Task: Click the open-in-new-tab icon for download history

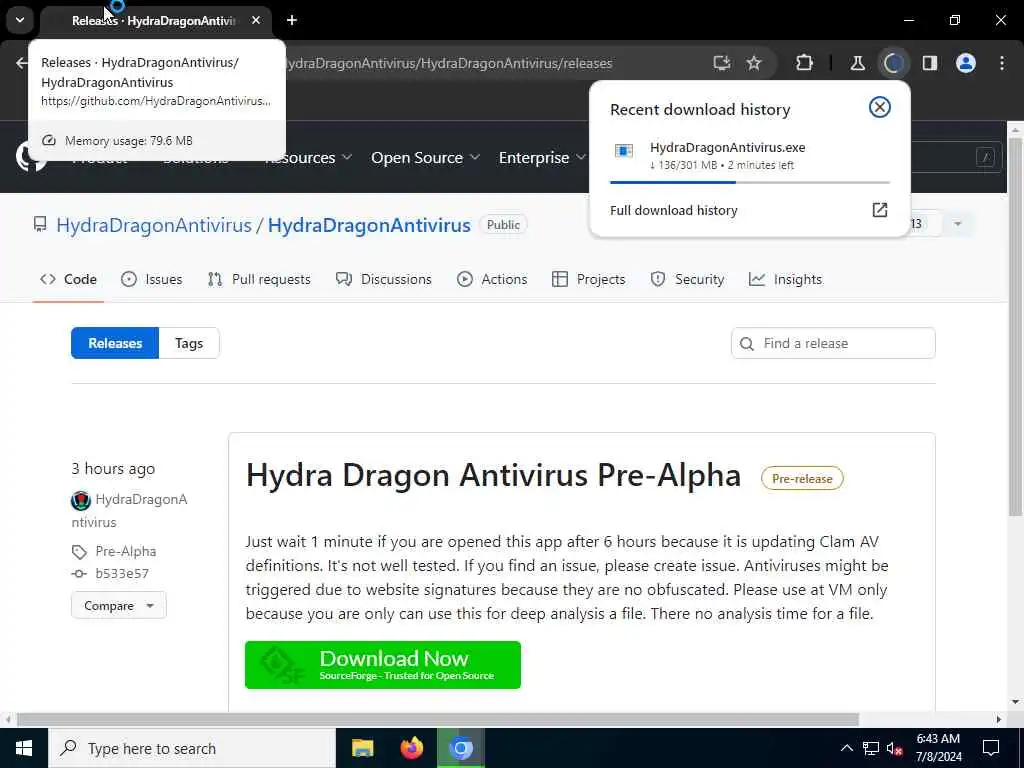Action: click(x=880, y=210)
